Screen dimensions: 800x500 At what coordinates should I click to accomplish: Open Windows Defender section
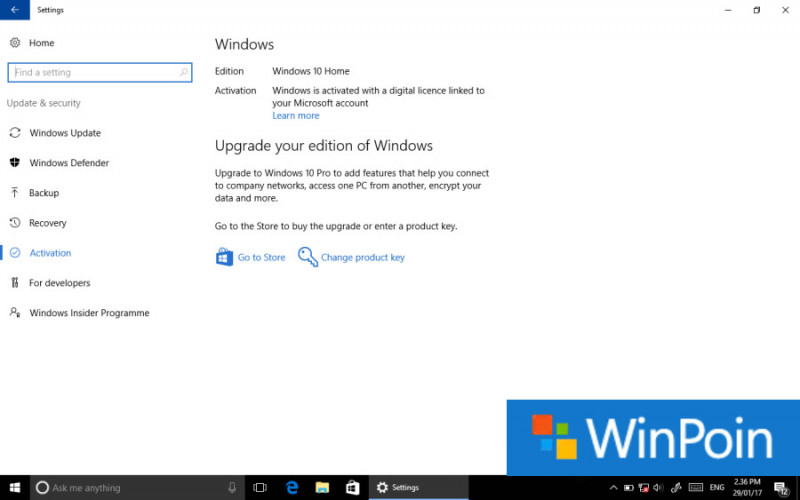point(69,163)
